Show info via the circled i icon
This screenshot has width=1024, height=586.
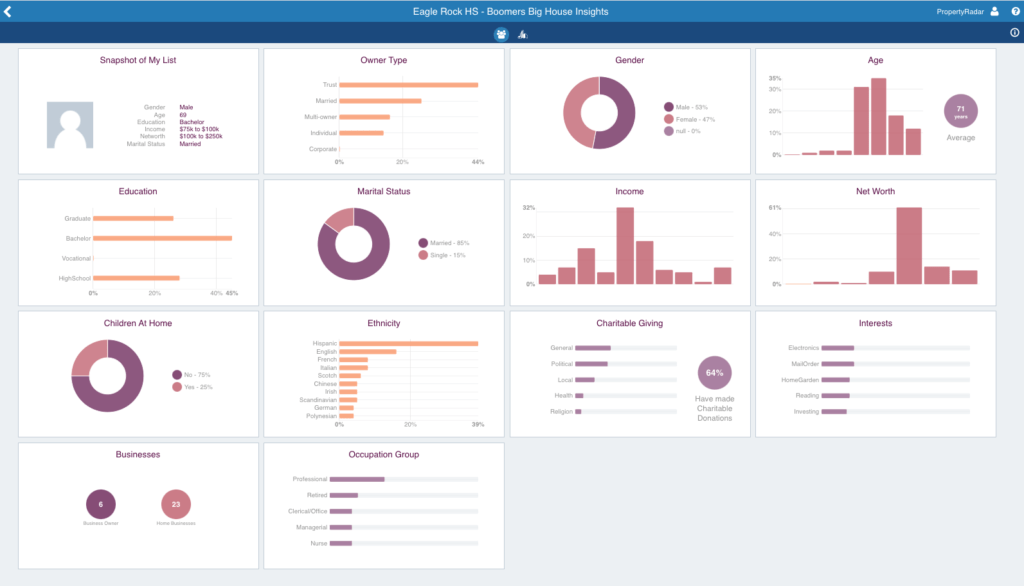(x=1014, y=33)
